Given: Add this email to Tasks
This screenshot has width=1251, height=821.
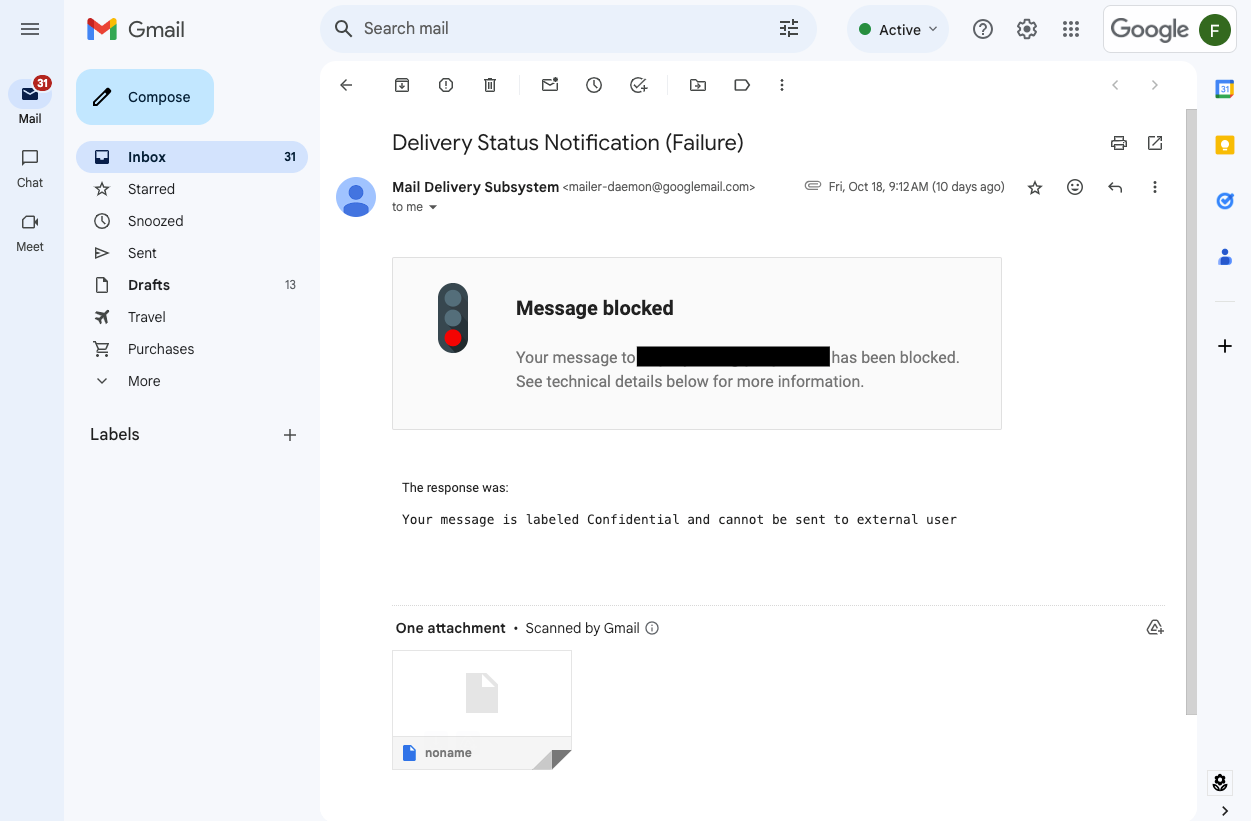Looking at the screenshot, I should [x=638, y=85].
